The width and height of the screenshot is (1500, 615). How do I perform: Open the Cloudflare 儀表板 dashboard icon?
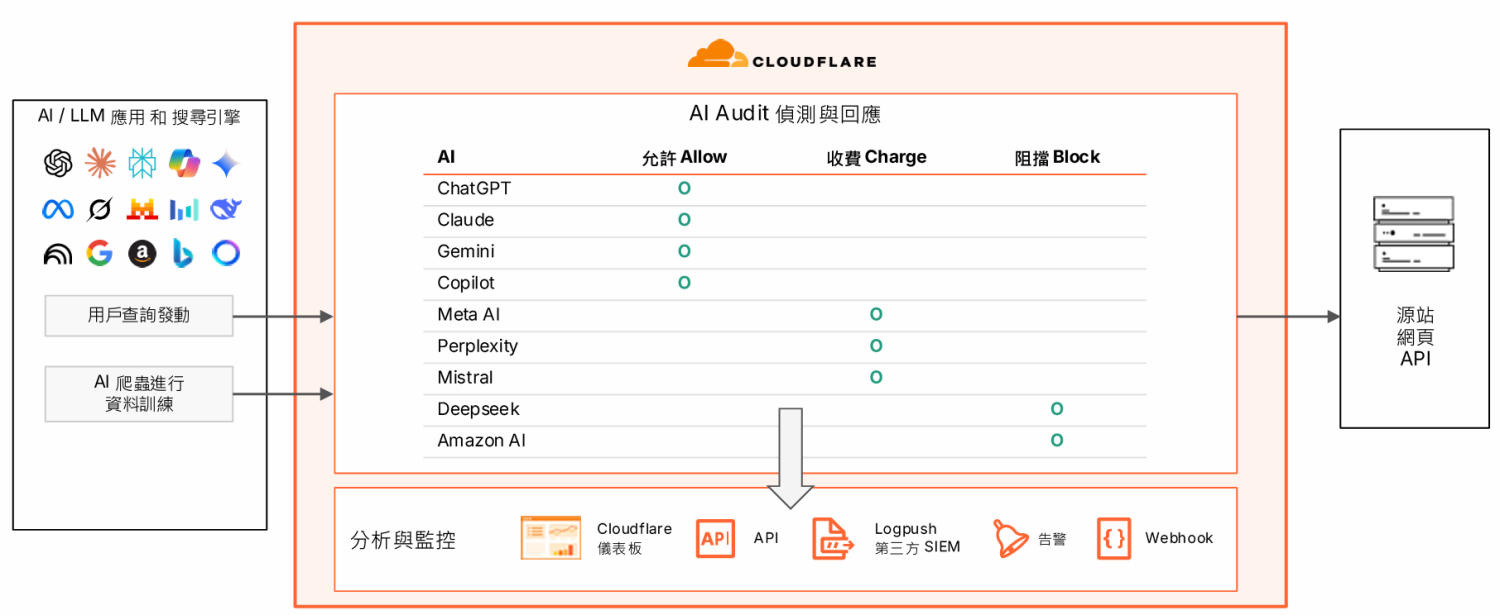pyautogui.click(x=550, y=538)
